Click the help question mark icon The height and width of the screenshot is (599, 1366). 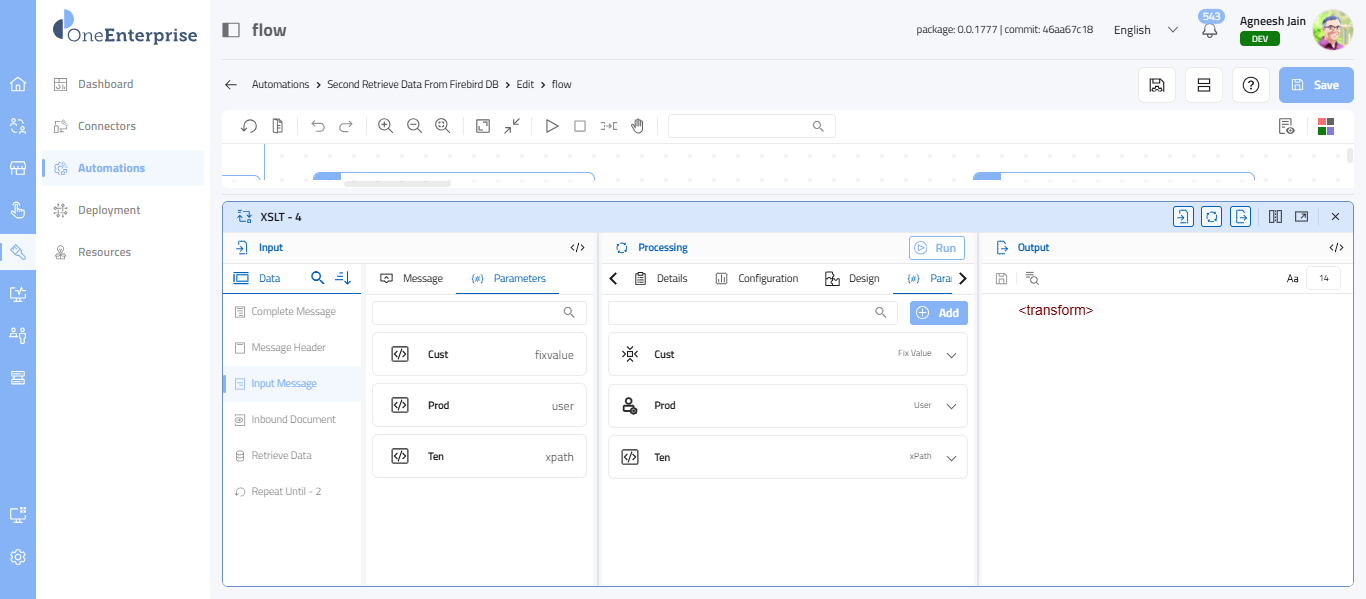click(x=1250, y=85)
